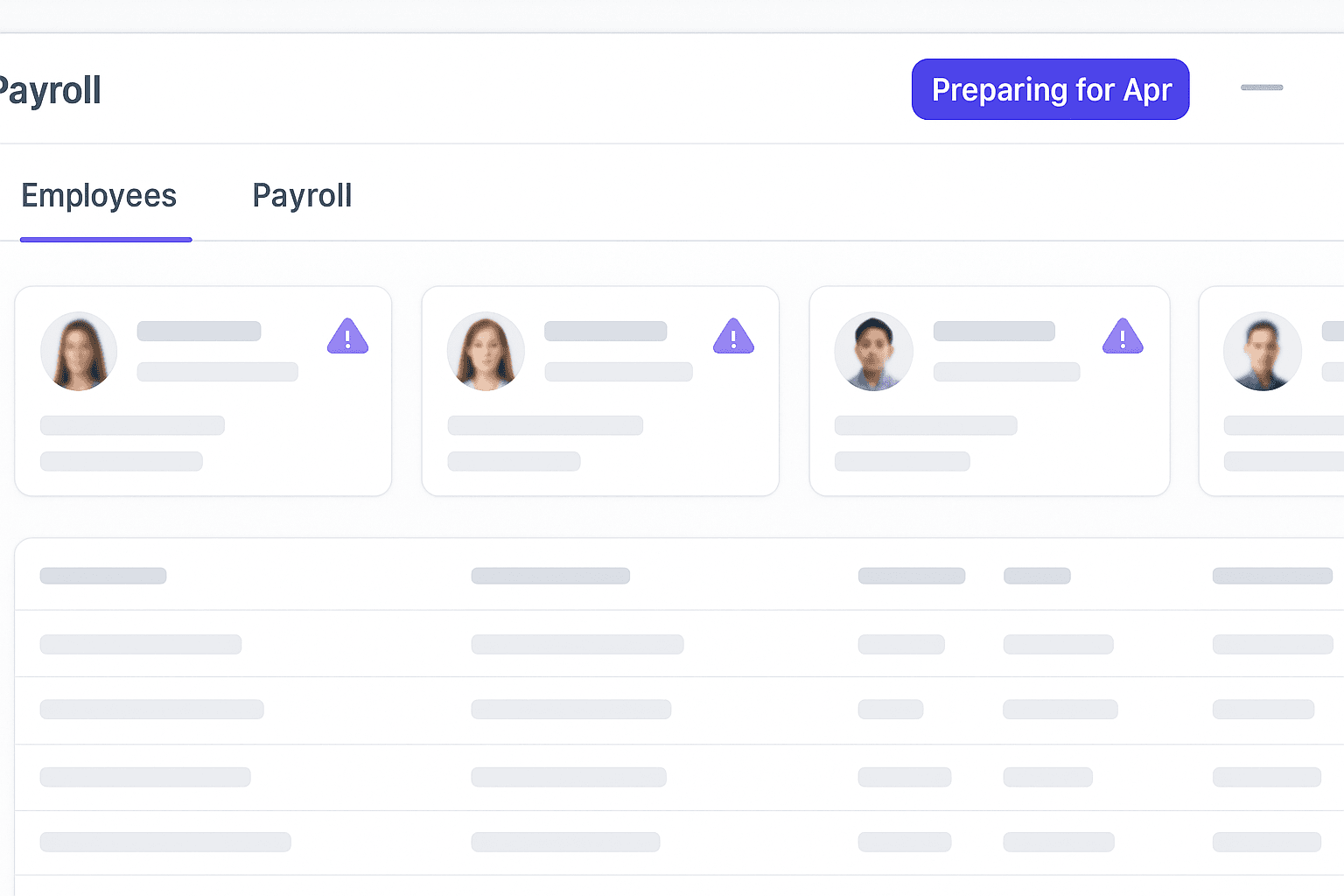Click the Preparing for Apr button
1344x896 pixels.
click(x=1050, y=89)
